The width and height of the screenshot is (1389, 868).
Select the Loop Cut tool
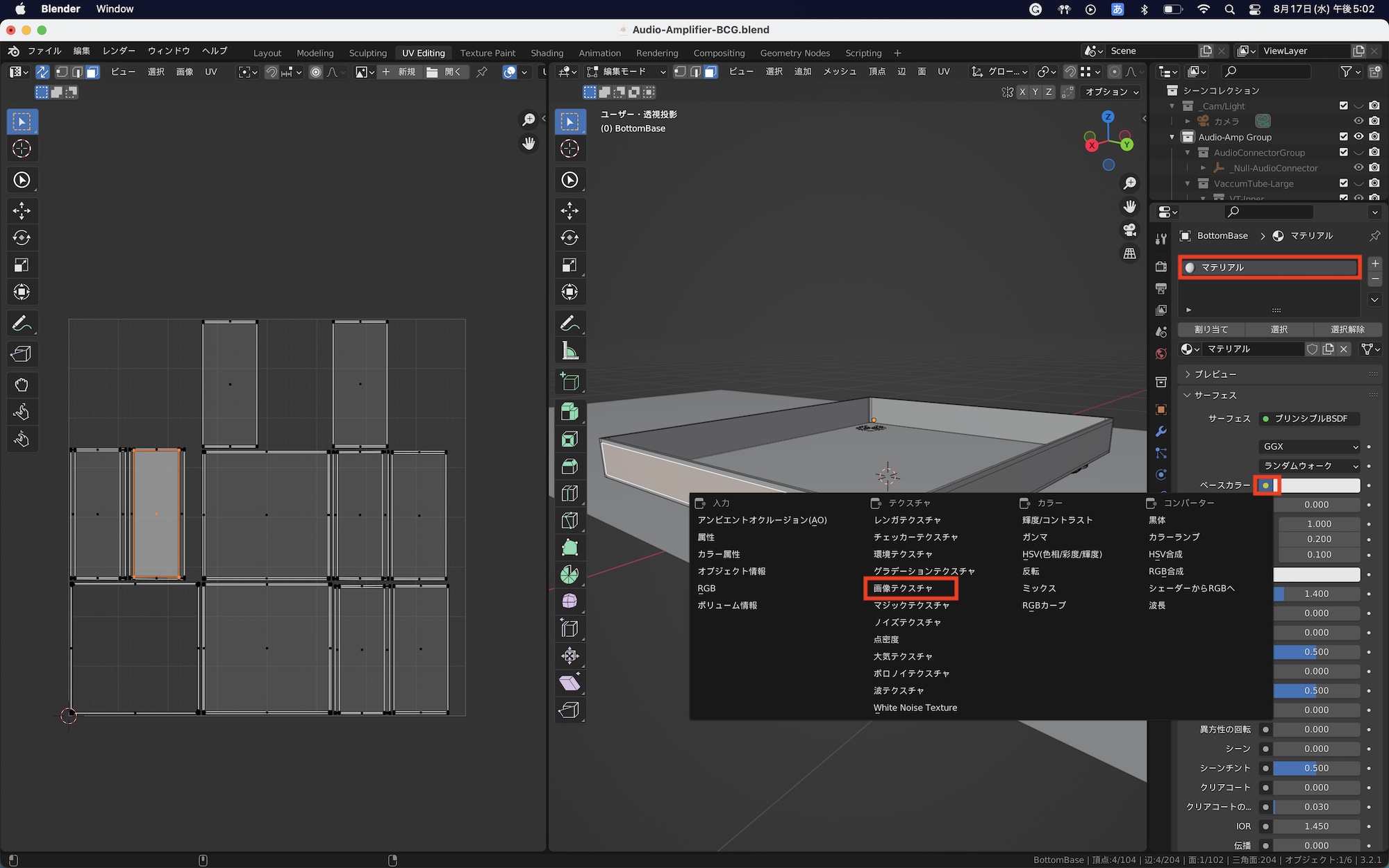(569, 494)
